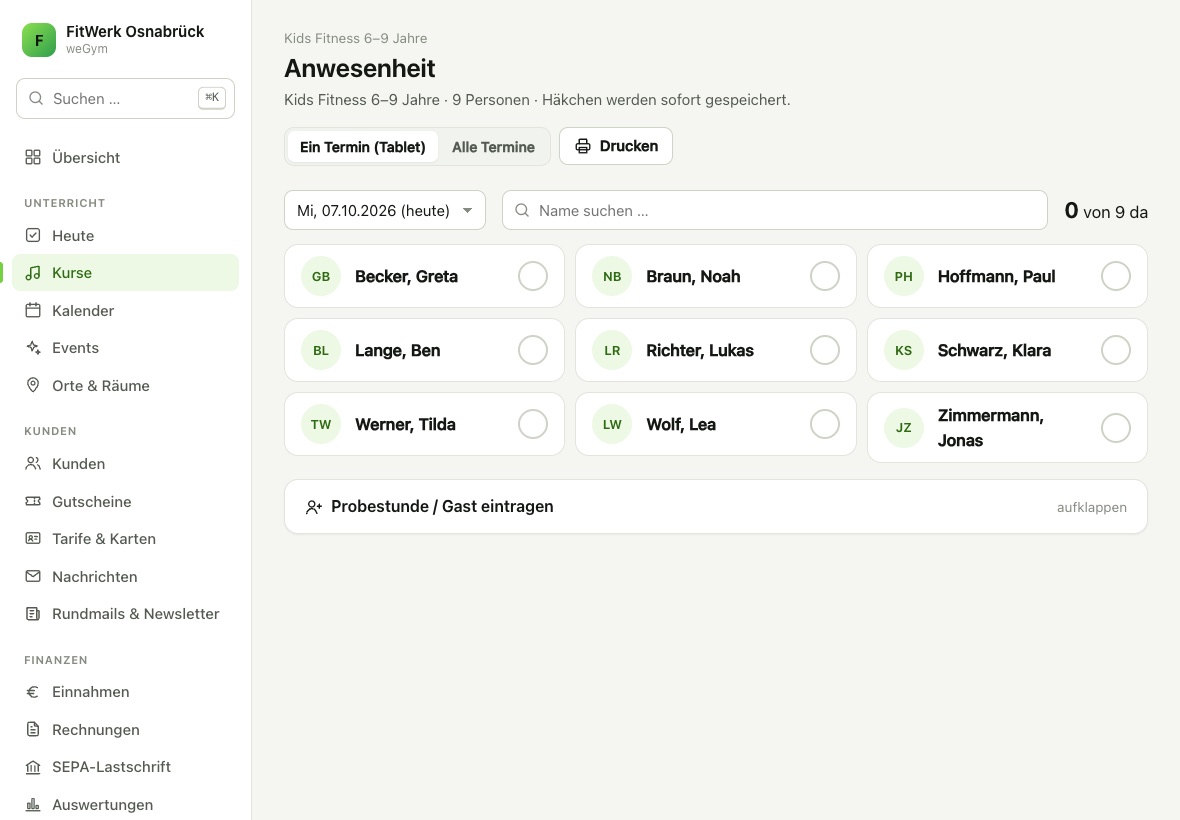Click the Events sparkle icon
This screenshot has width=1180, height=820.
(33, 348)
